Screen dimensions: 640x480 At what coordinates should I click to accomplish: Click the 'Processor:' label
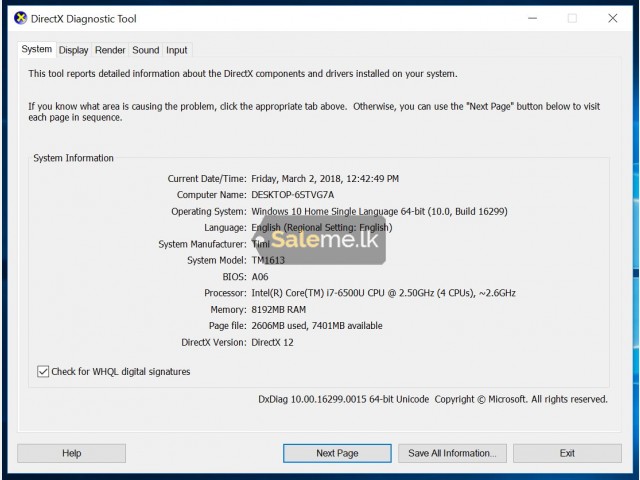225,293
